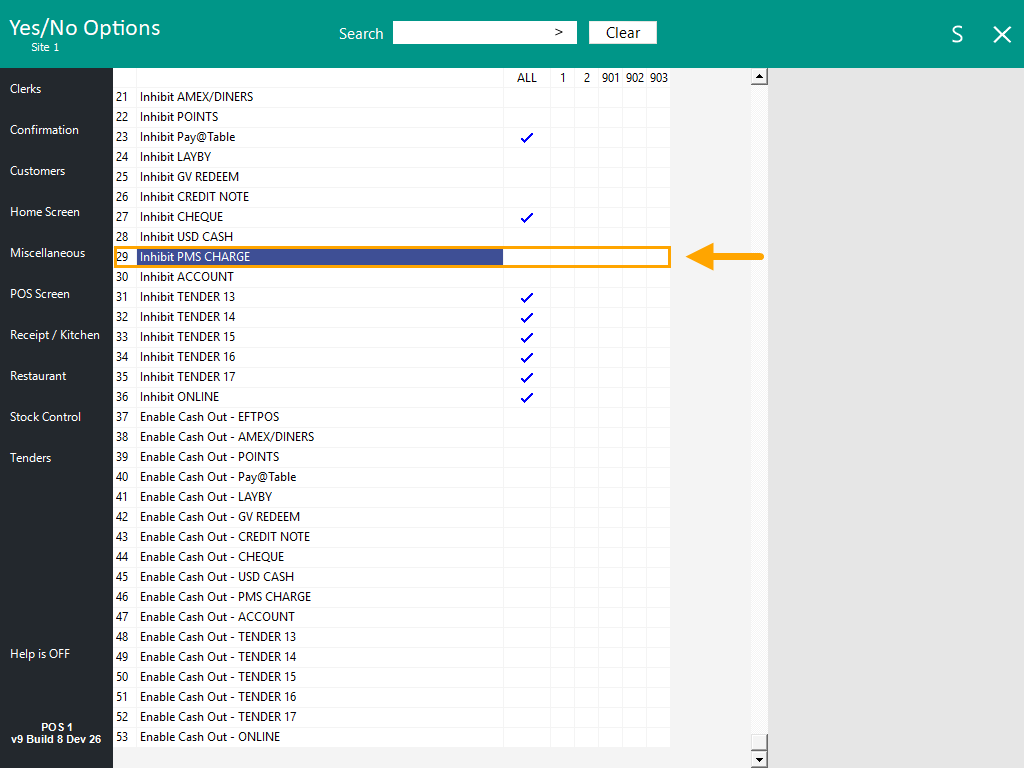
Task: Select the 903 column header
Action: tap(658, 78)
